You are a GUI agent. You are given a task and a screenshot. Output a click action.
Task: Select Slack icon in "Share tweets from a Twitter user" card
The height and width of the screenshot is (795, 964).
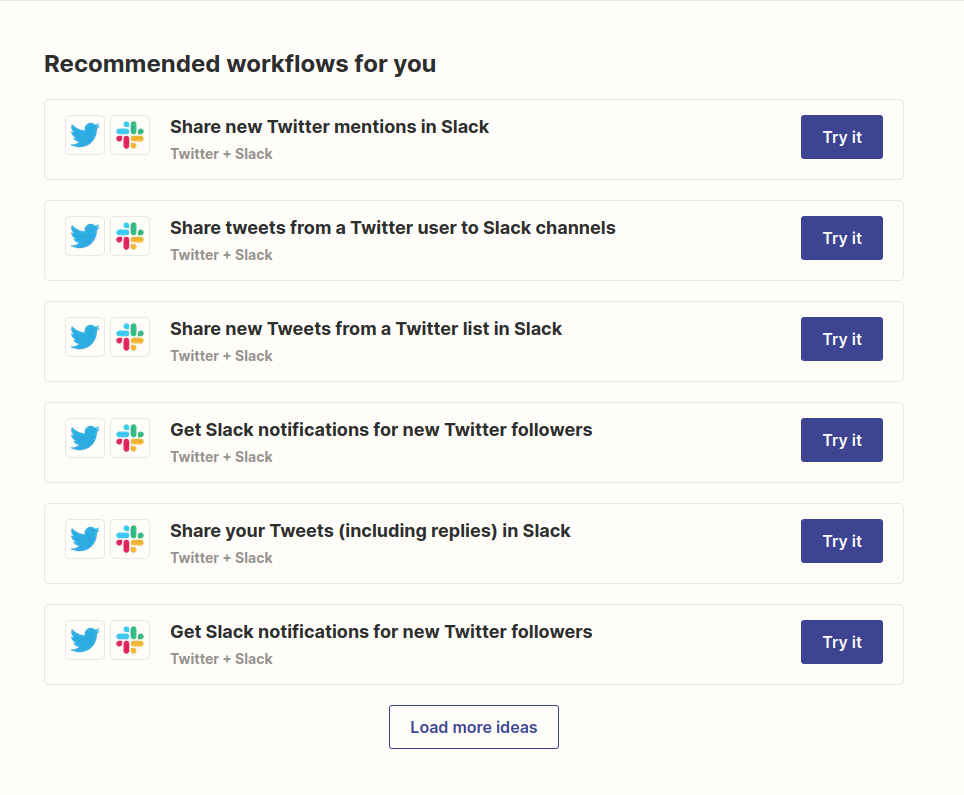pyautogui.click(x=130, y=236)
